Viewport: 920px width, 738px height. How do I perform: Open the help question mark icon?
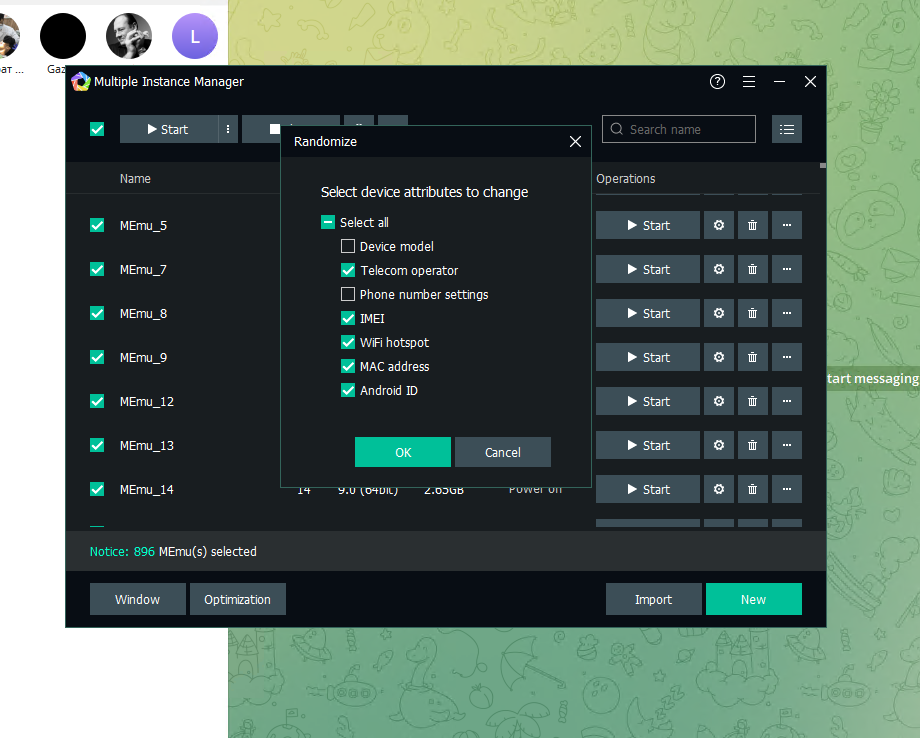(x=717, y=82)
